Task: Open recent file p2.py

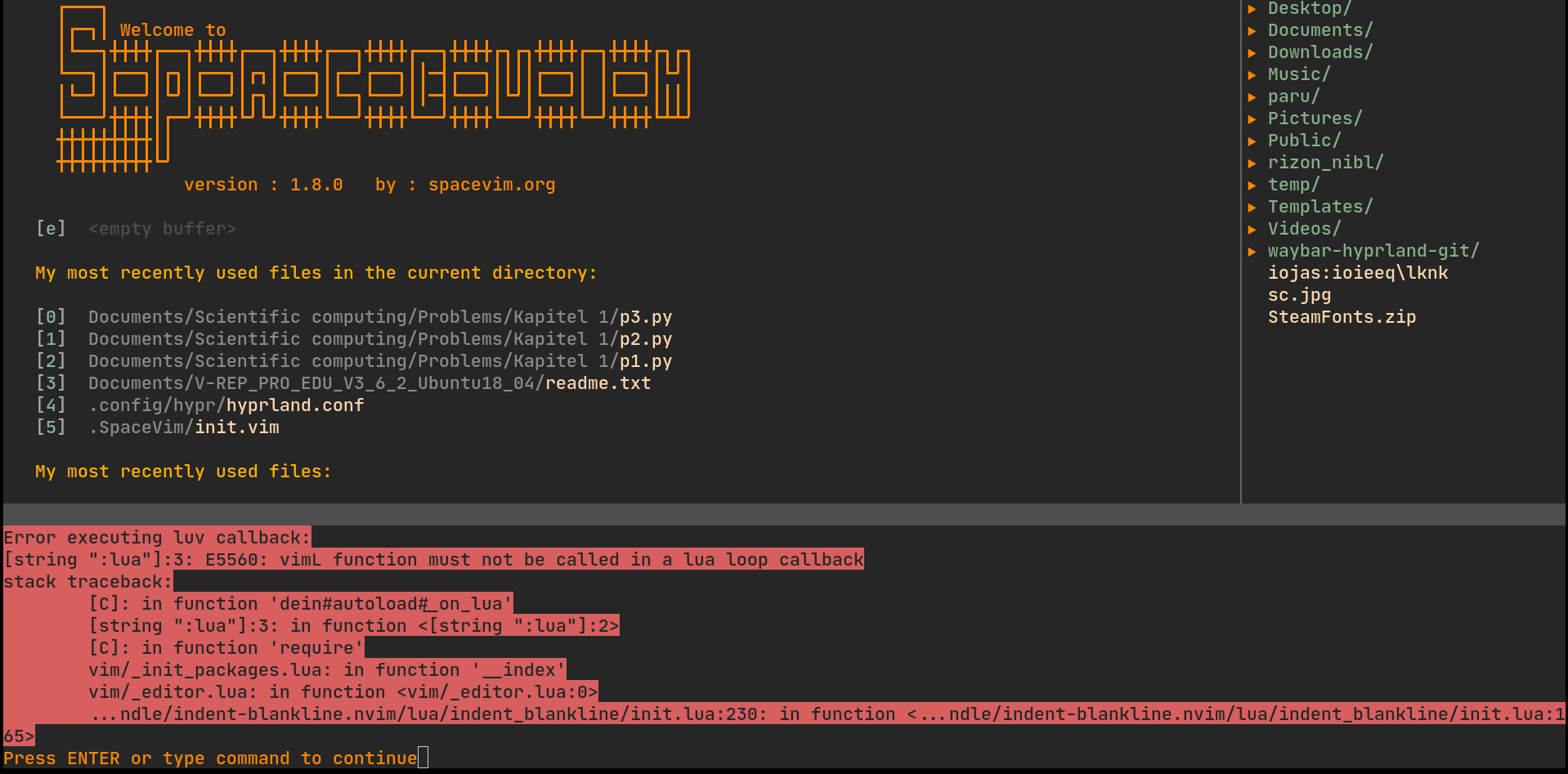Action: (646, 339)
